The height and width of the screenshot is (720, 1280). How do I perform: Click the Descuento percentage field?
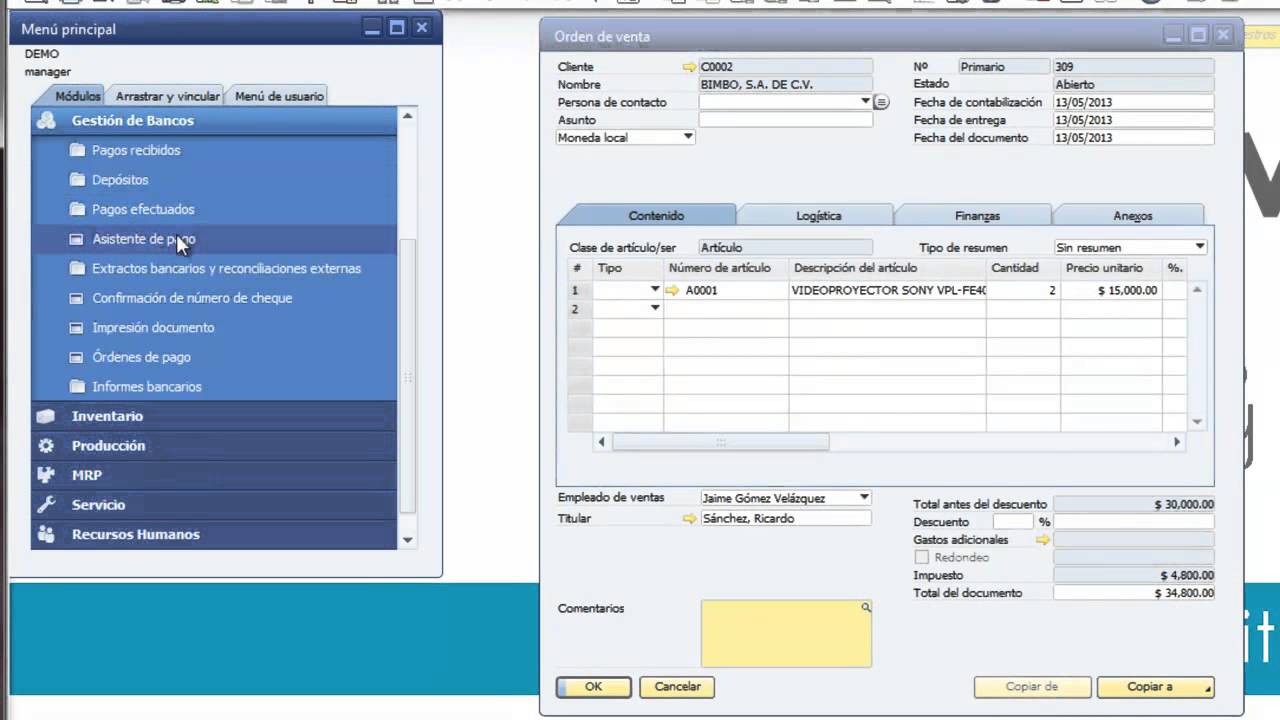[1013, 522]
